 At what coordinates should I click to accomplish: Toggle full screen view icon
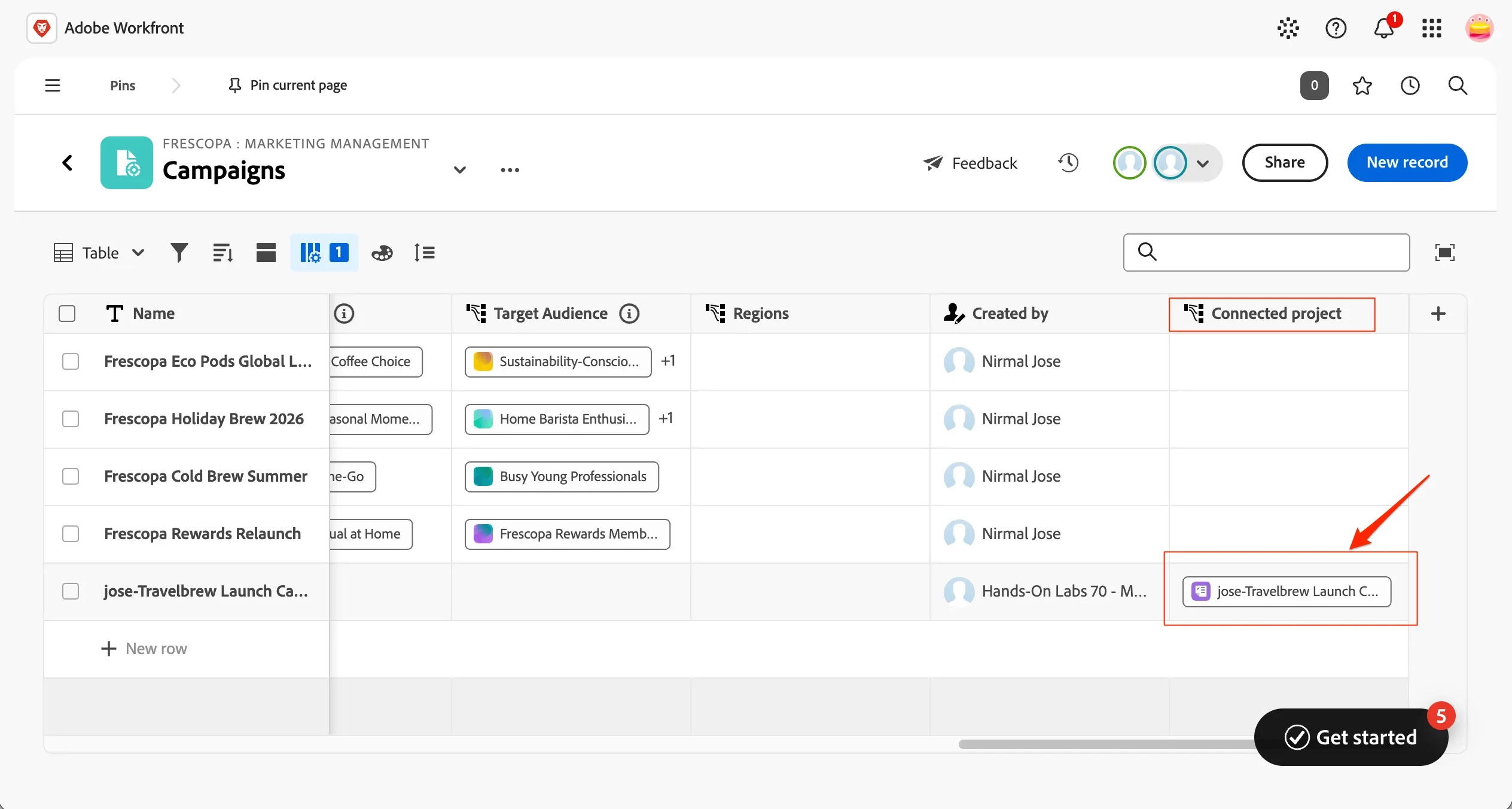coord(1444,253)
